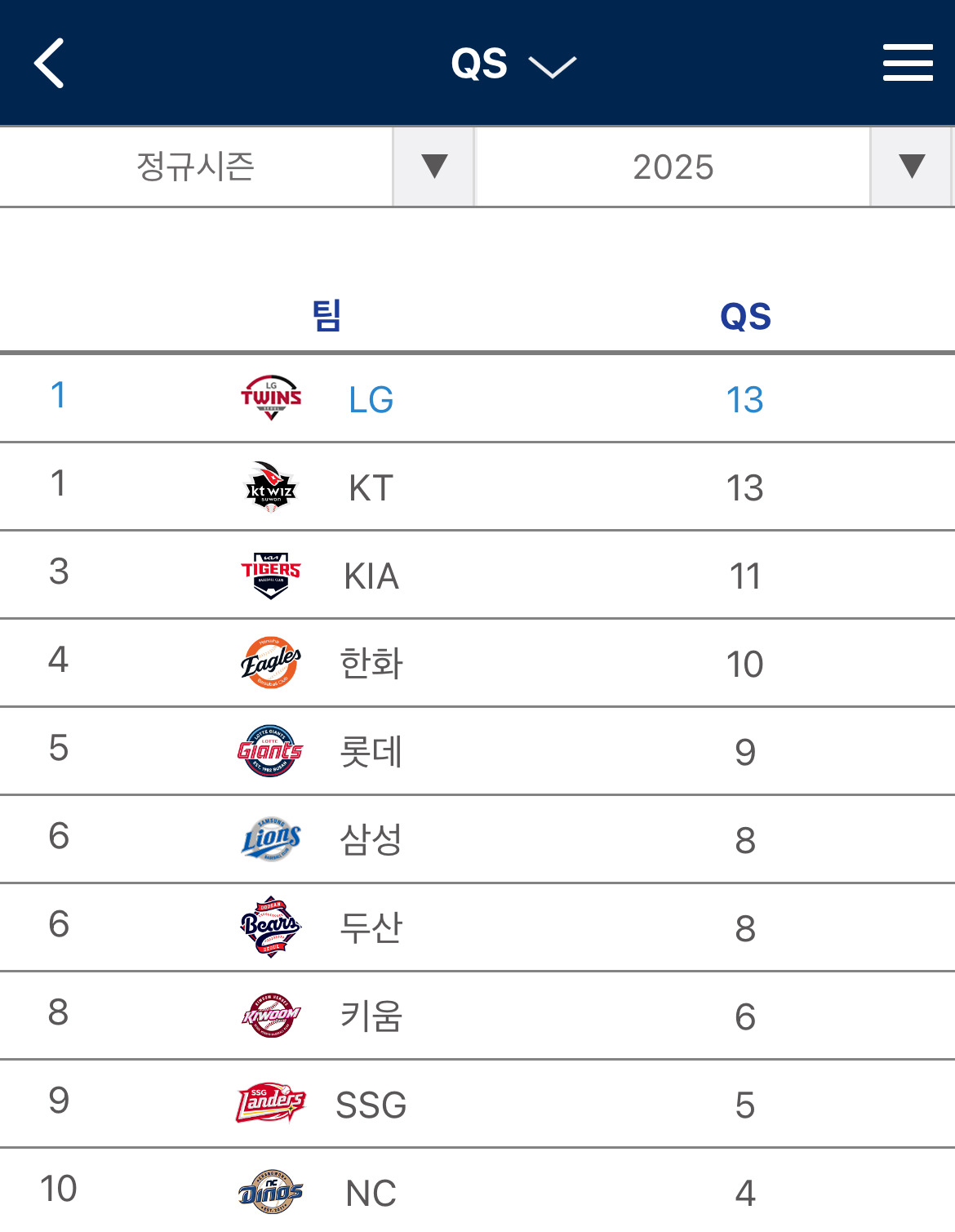Click the Hanwha Eagles logo
This screenshot has height=1232, width=955.
[271, 663]
